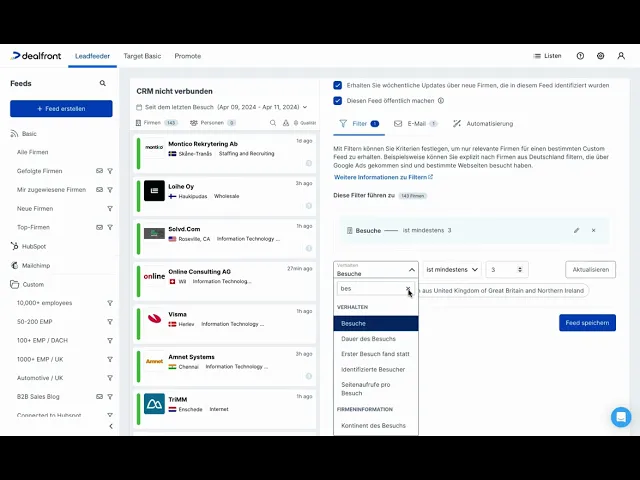Click the status circle on the Loihe Oy card
This screenshot has width=640, height=480.
click(309, 206)
